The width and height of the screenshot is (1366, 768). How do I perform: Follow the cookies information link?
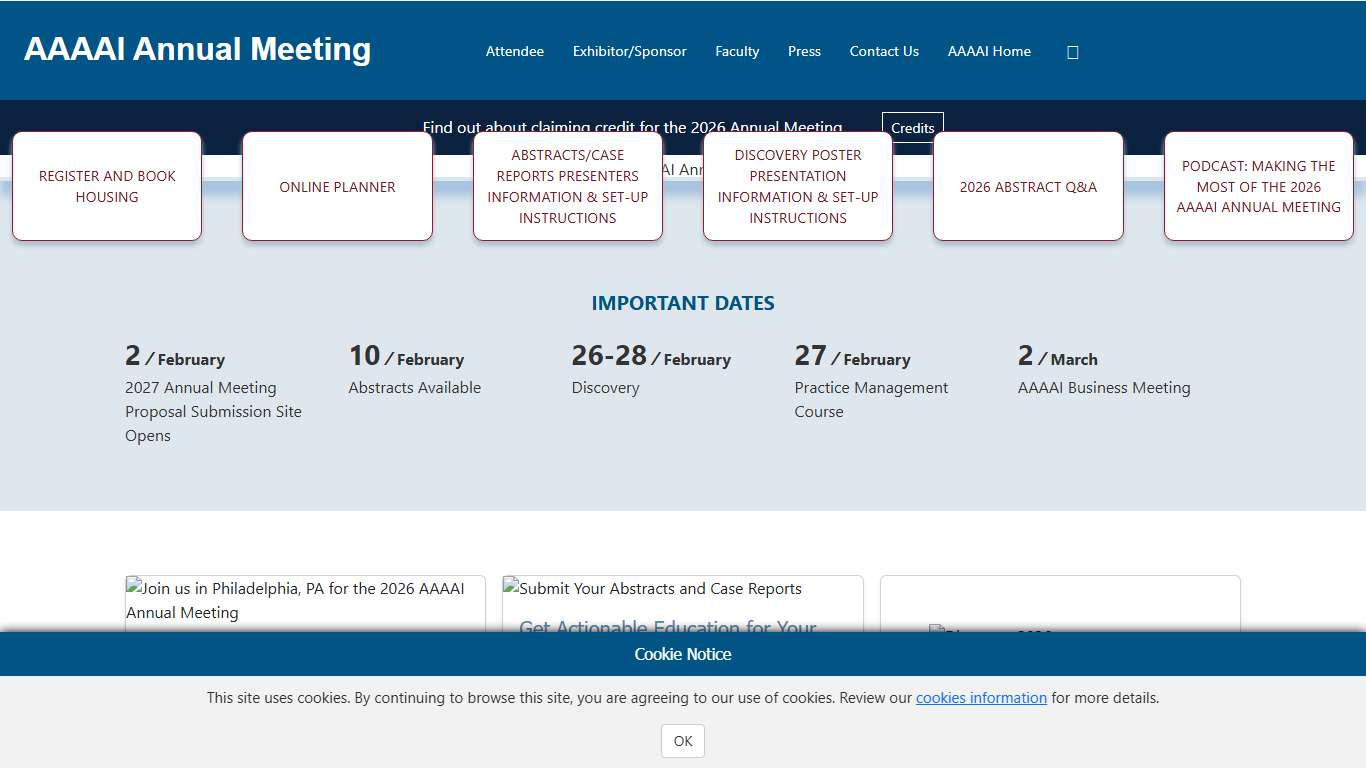[x=981, y=698]
